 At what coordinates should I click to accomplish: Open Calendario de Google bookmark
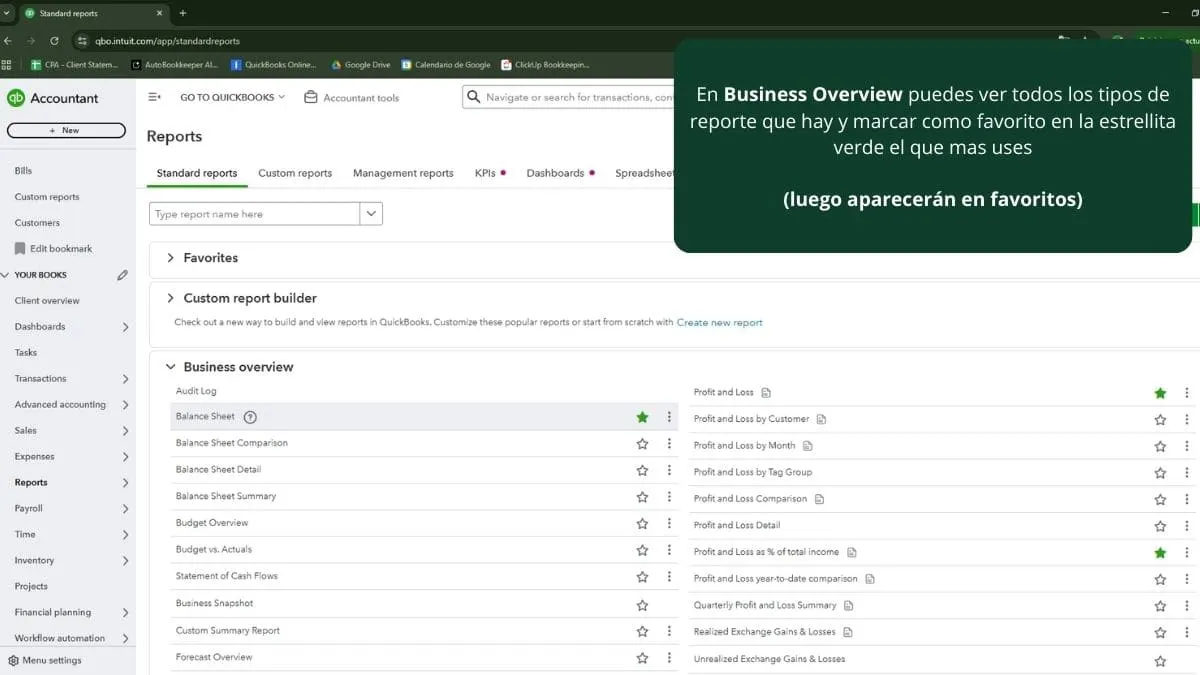[x=446, y=65]
